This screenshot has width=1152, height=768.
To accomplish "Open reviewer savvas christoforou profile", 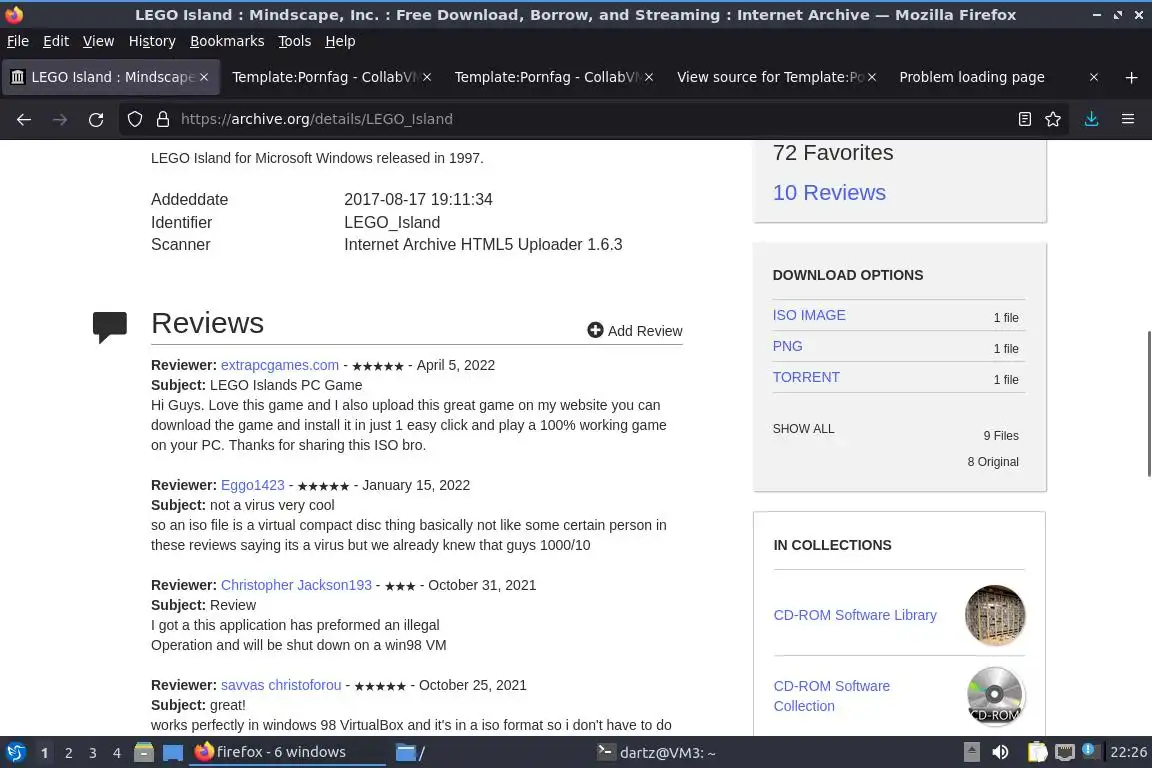I will point(281,685).
